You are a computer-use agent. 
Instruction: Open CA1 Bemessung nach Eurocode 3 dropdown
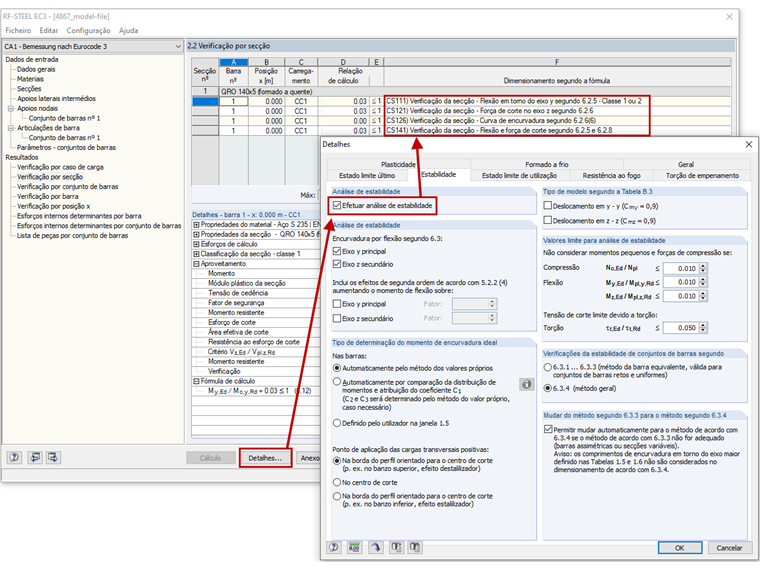point(93,47)
